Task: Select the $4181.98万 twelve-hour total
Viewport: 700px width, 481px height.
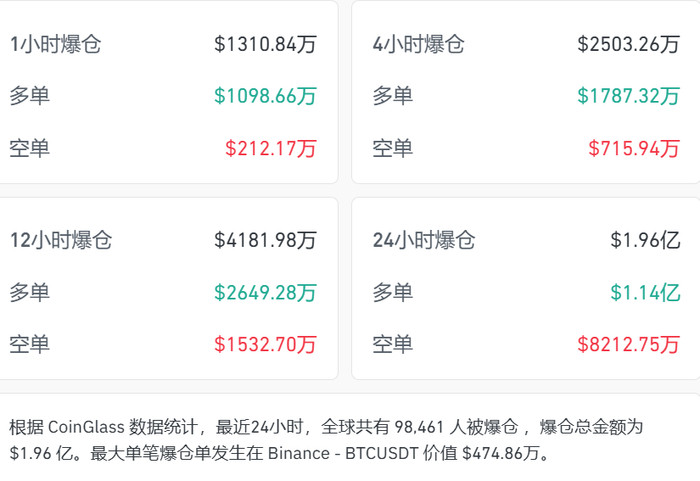Action: point(265,240)
